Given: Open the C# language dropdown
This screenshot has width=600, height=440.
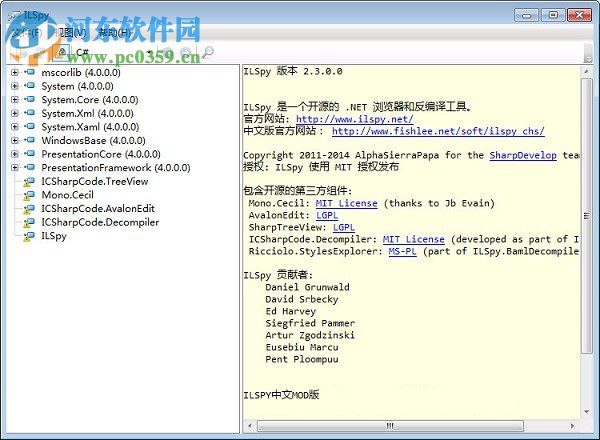Looking at the screenshot, I should pyautogui.click(x=114, y=52).
